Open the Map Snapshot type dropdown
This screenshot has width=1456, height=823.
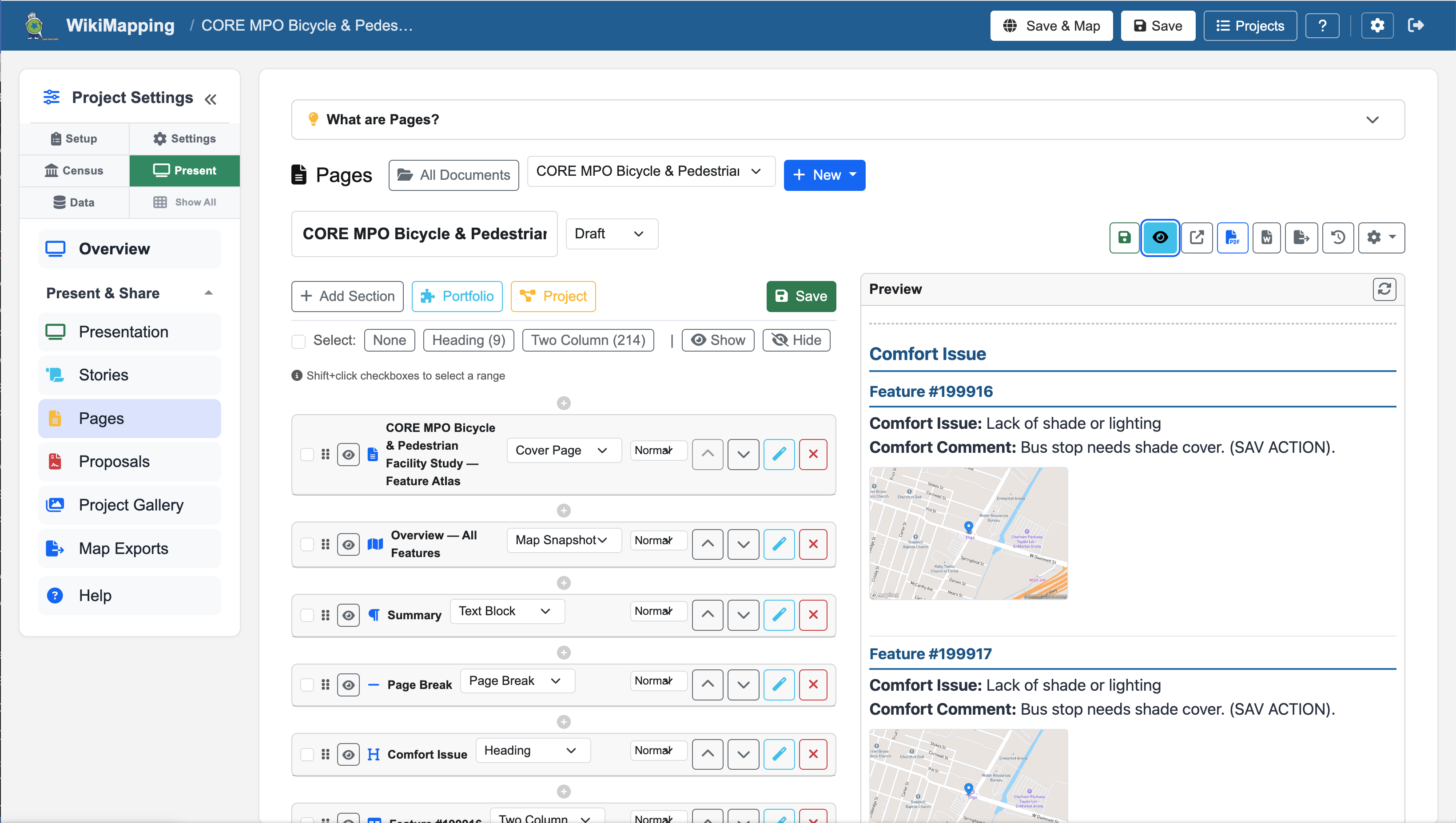point(563,540)
